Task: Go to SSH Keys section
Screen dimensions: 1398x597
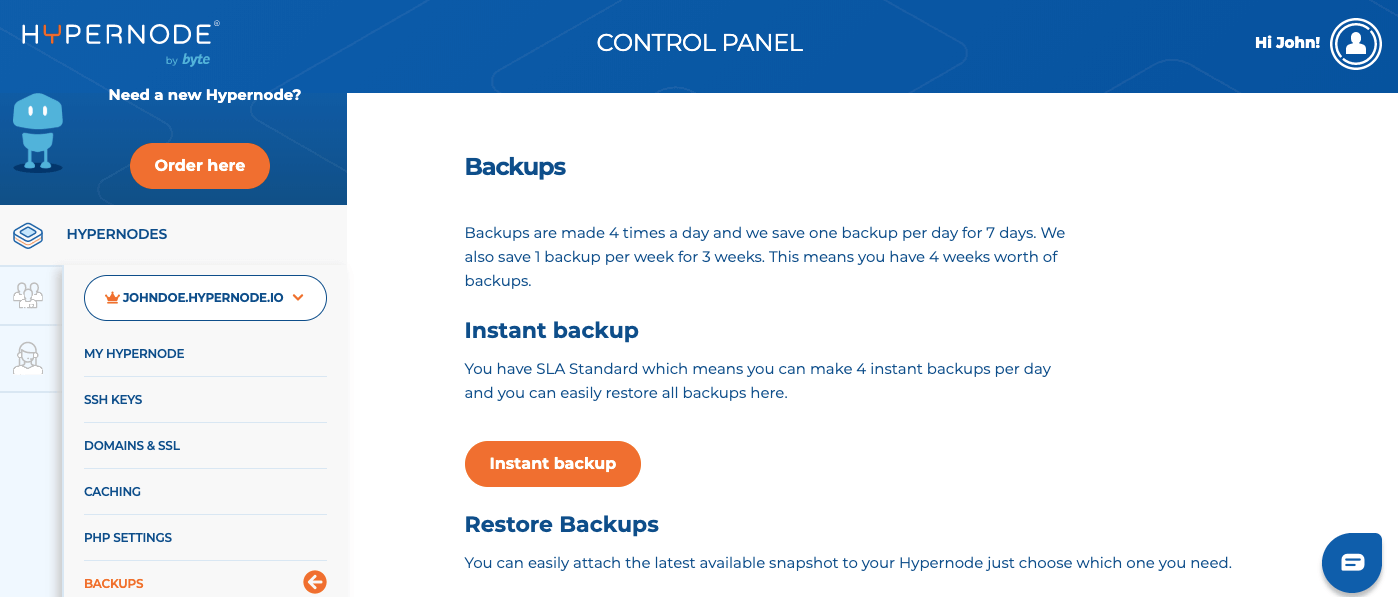Action: [113, 400]
